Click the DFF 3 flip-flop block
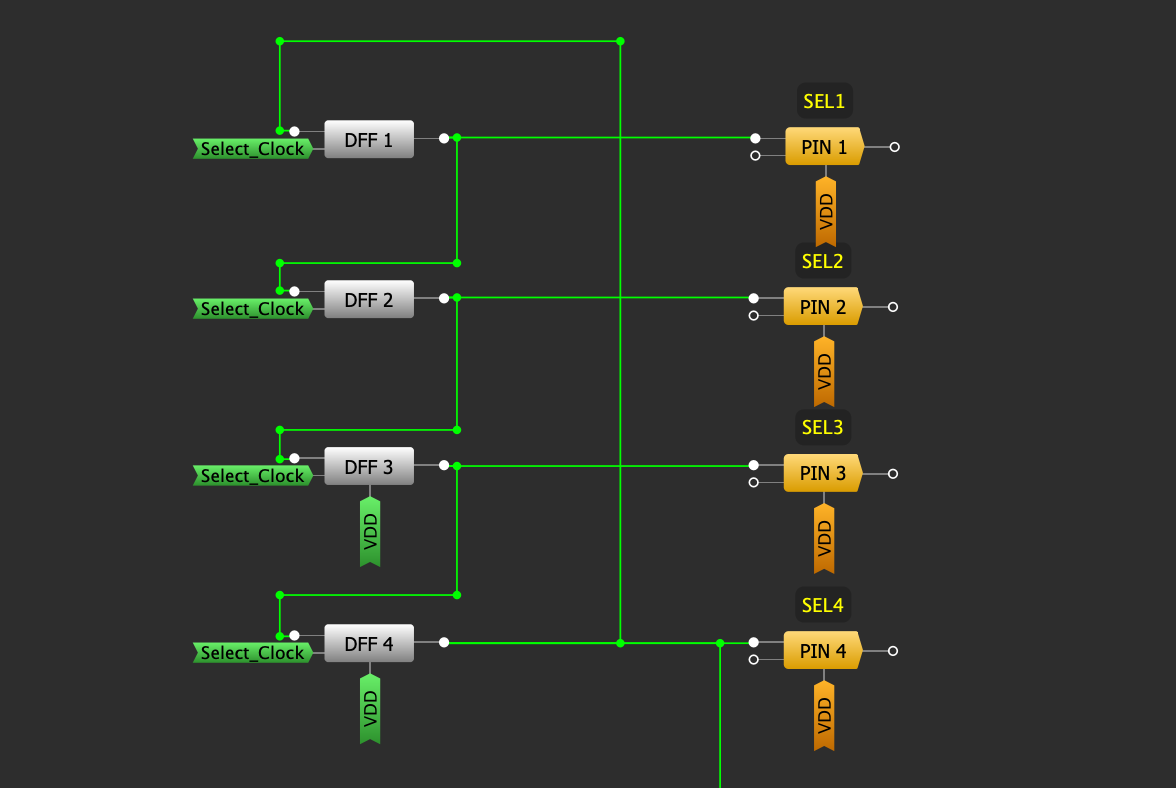 pos(368,467)
